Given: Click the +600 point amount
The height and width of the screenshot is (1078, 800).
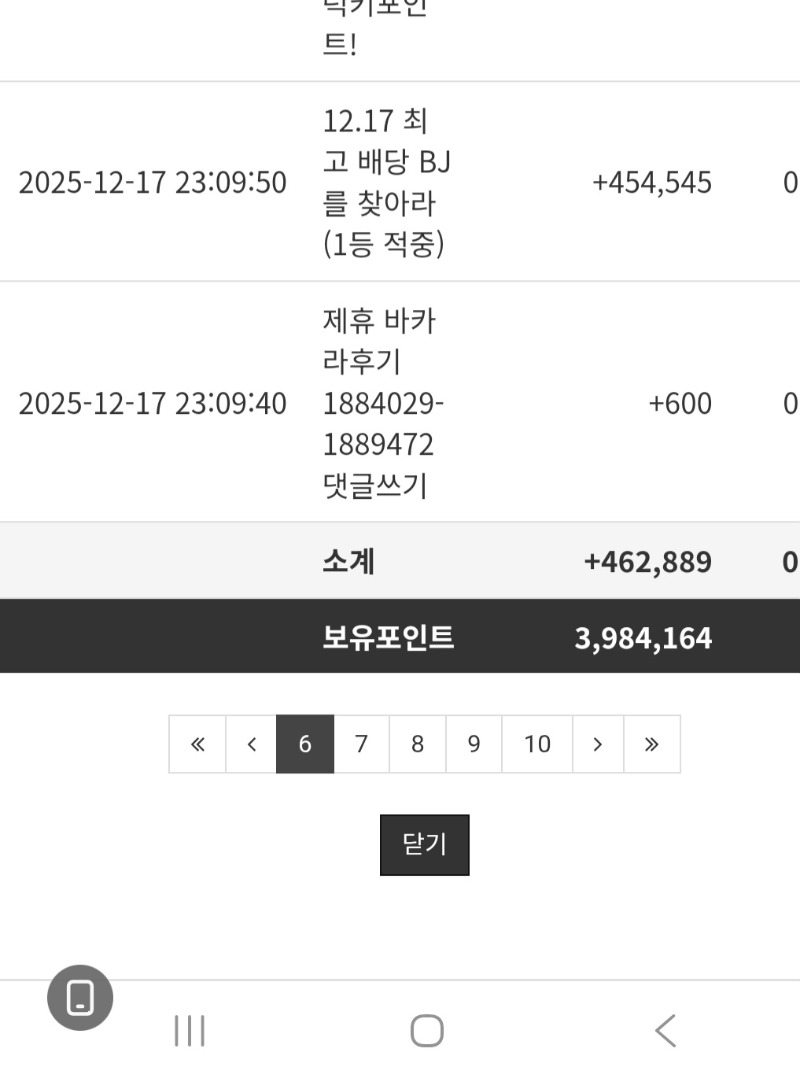Looking at the screenshot, I should (x=680, y=403).
